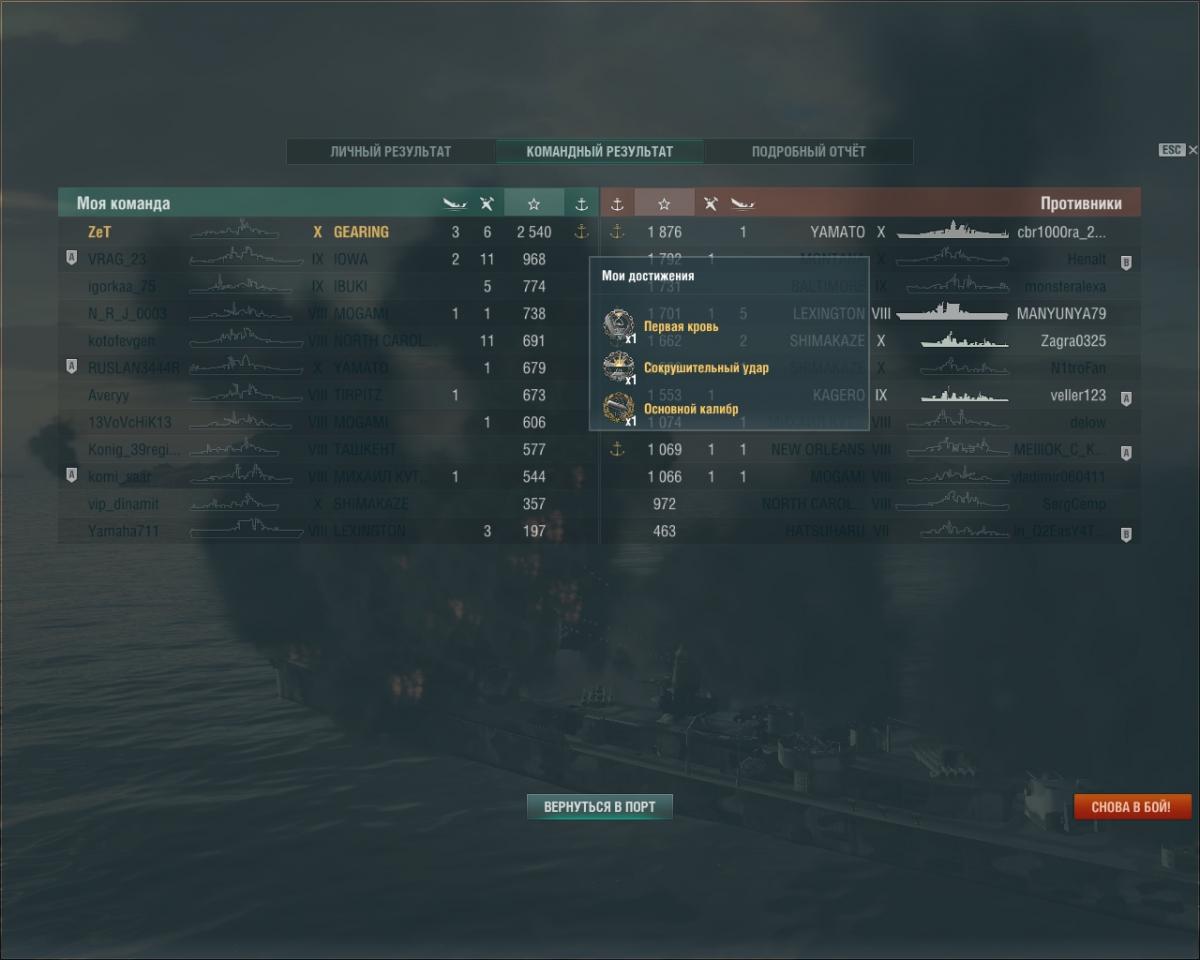Click the Первая кровь achievement medal

(619, 326)
